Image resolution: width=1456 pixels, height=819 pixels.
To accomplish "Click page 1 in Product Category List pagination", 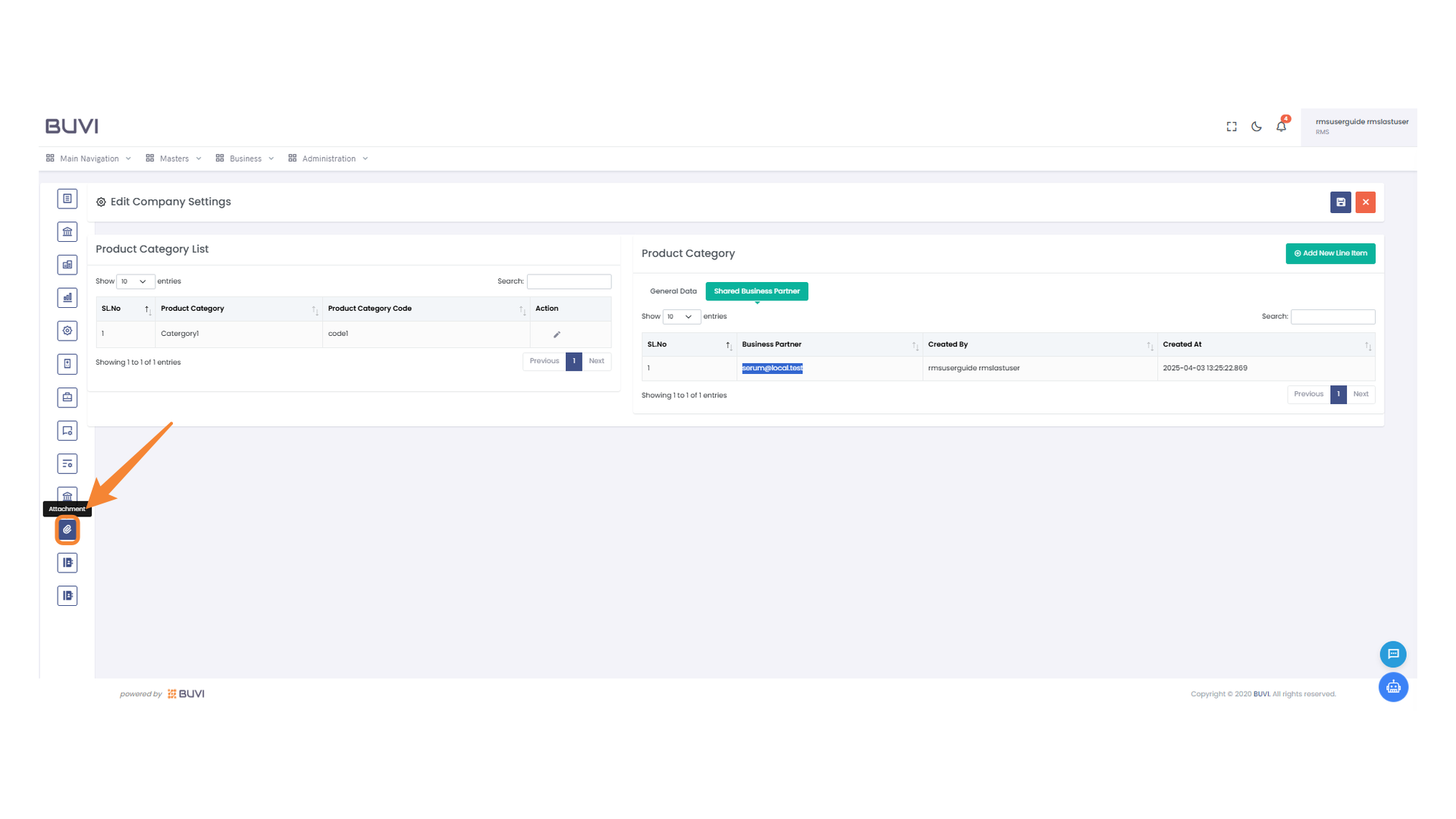I will (x=573, y=361).
